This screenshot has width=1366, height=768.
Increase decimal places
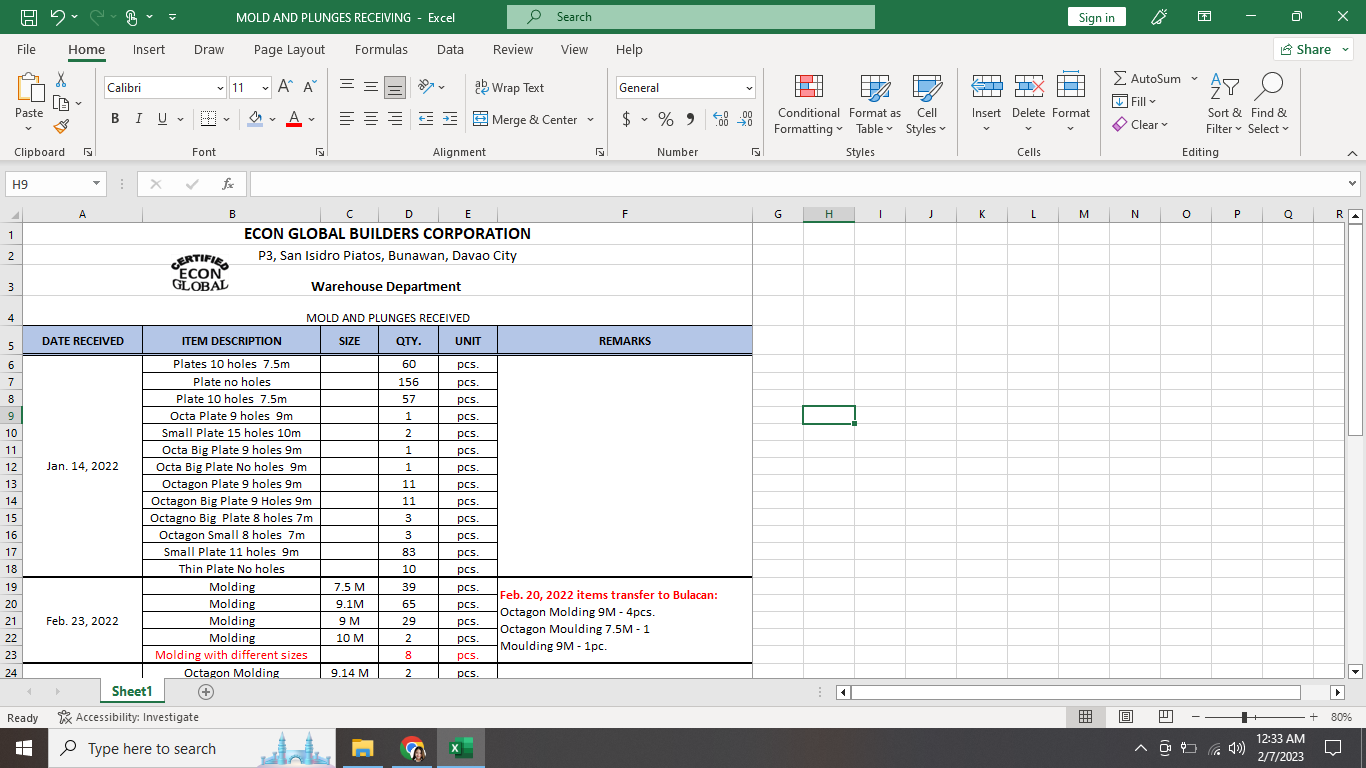point(721,119)
